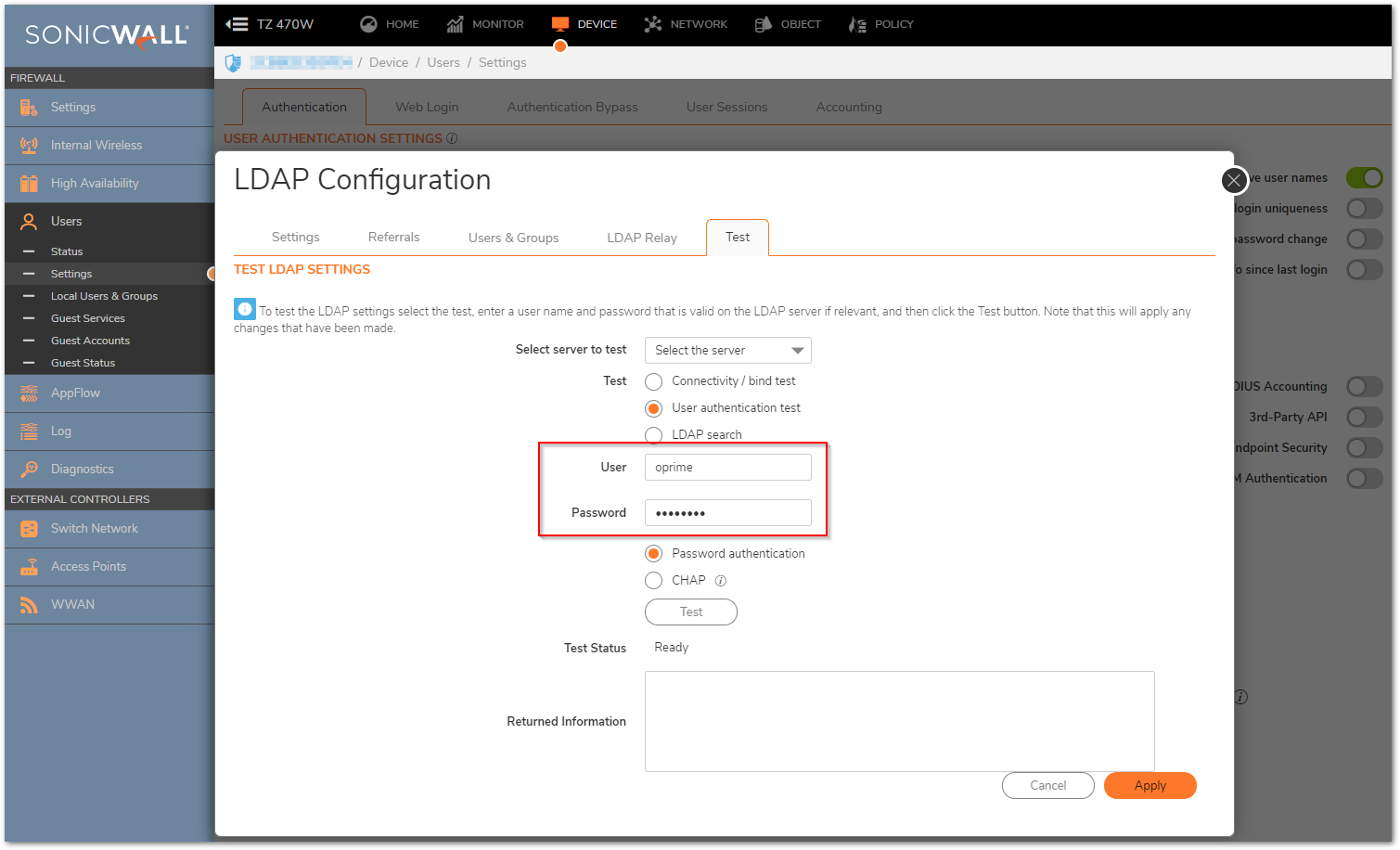This screenshot has width=1400, height=850.
Task: Click the MONITOR chart icon
Action: pos(455,24)
